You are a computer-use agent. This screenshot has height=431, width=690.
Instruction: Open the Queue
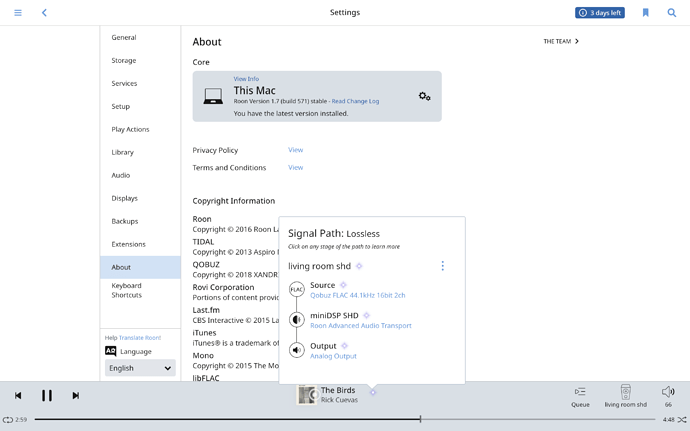tap(580, 396)
